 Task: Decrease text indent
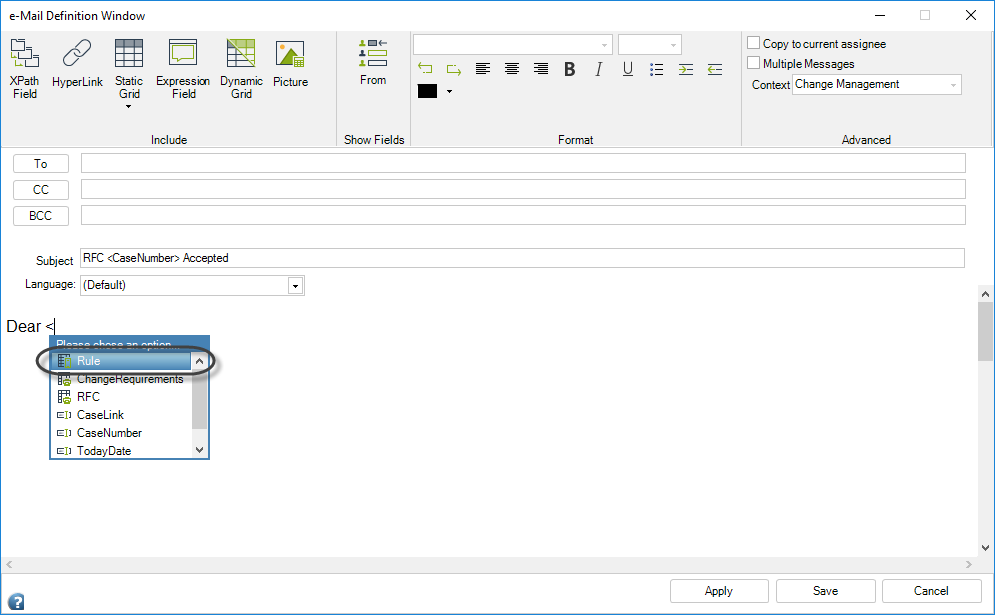(x=715, y=69)
